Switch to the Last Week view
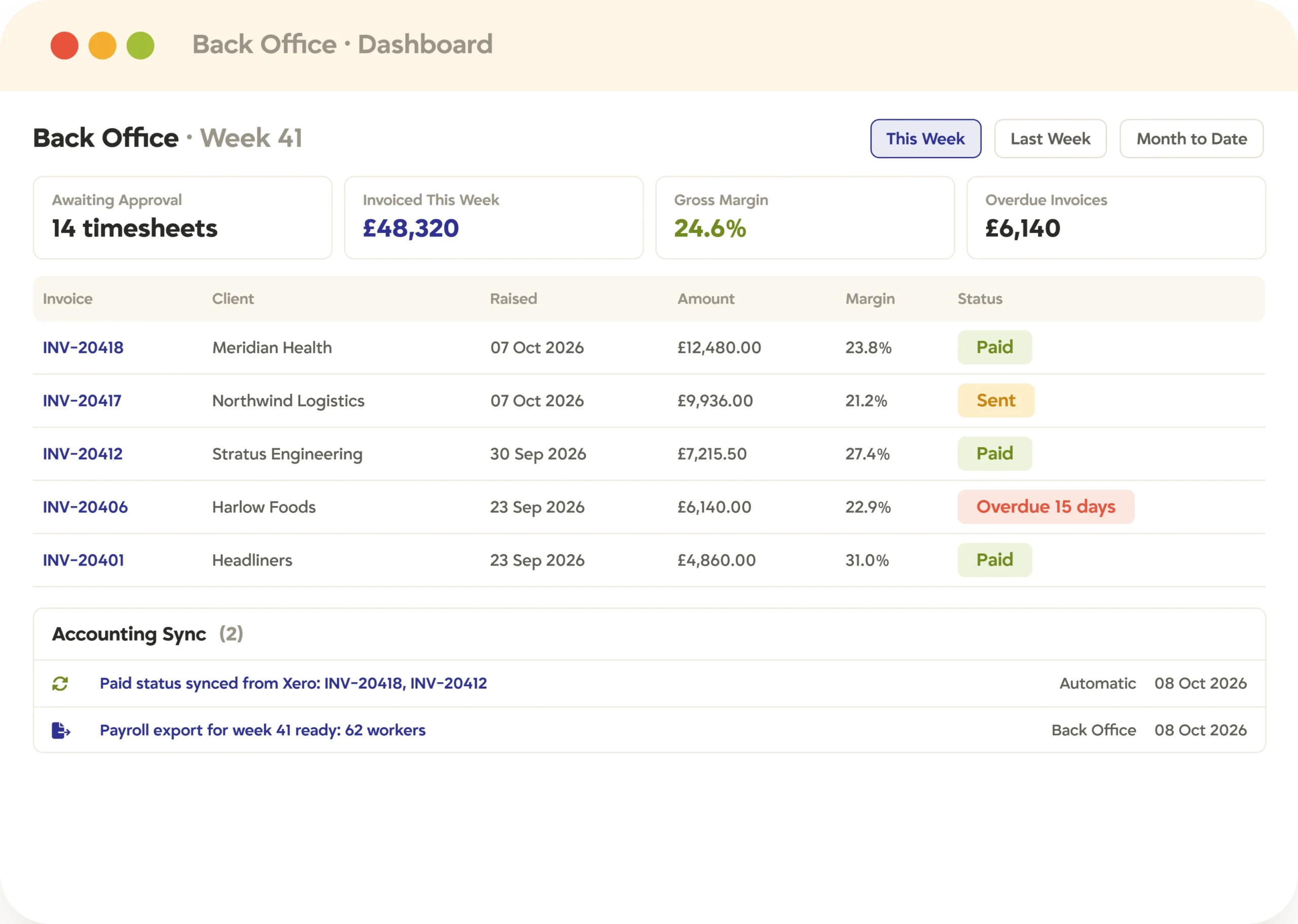Viewport: 1298px width, 924px height. coord(1050,138)
